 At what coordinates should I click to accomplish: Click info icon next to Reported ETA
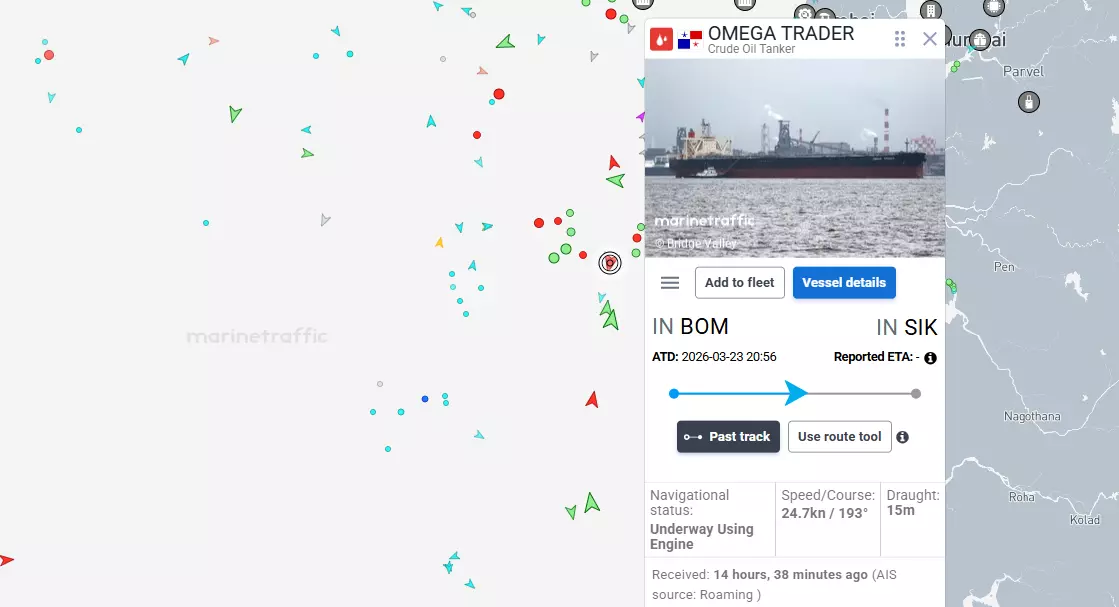[930, 358]
